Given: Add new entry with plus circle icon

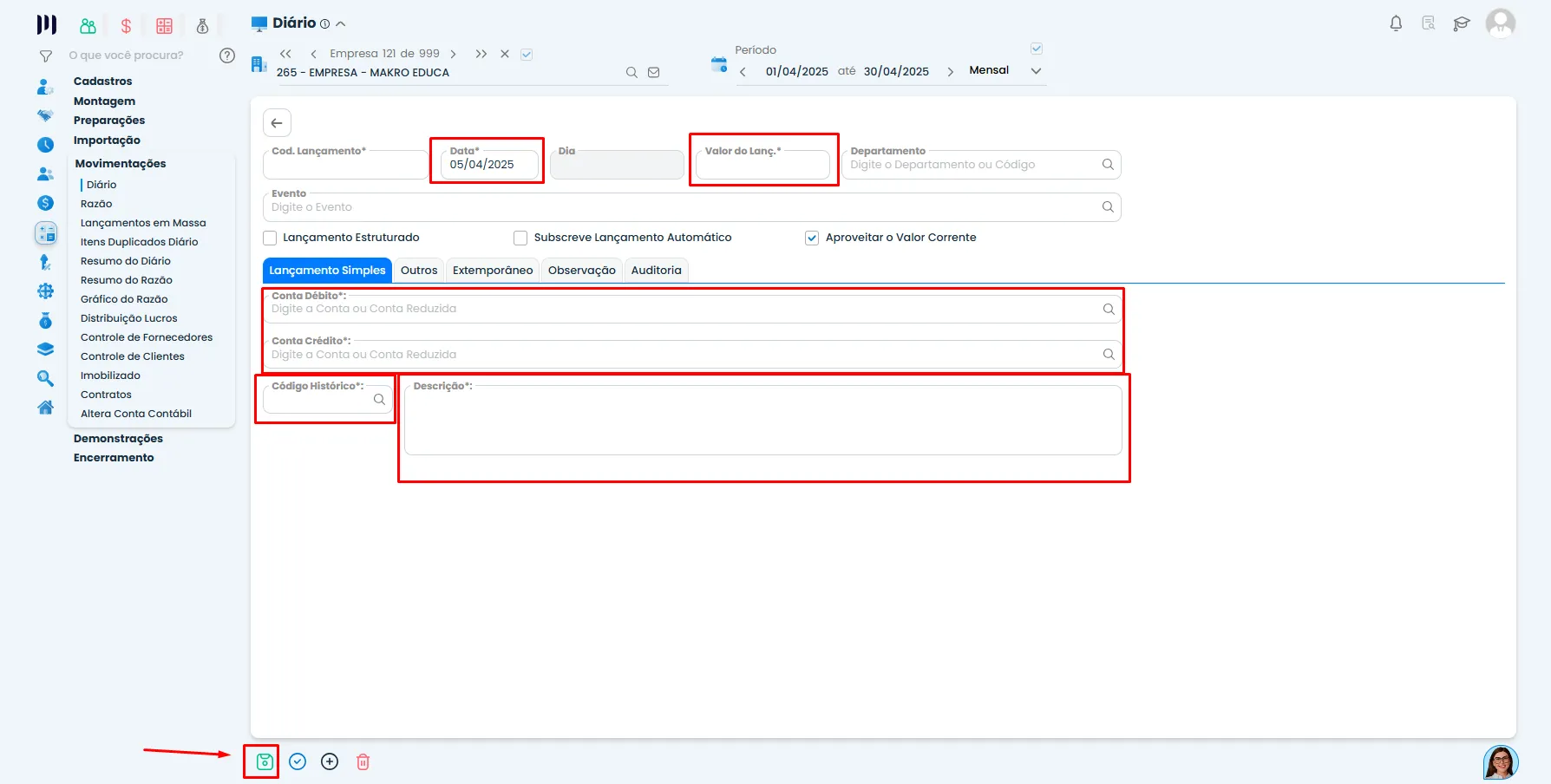Looking at the screenshot, I should pos(330,761).
